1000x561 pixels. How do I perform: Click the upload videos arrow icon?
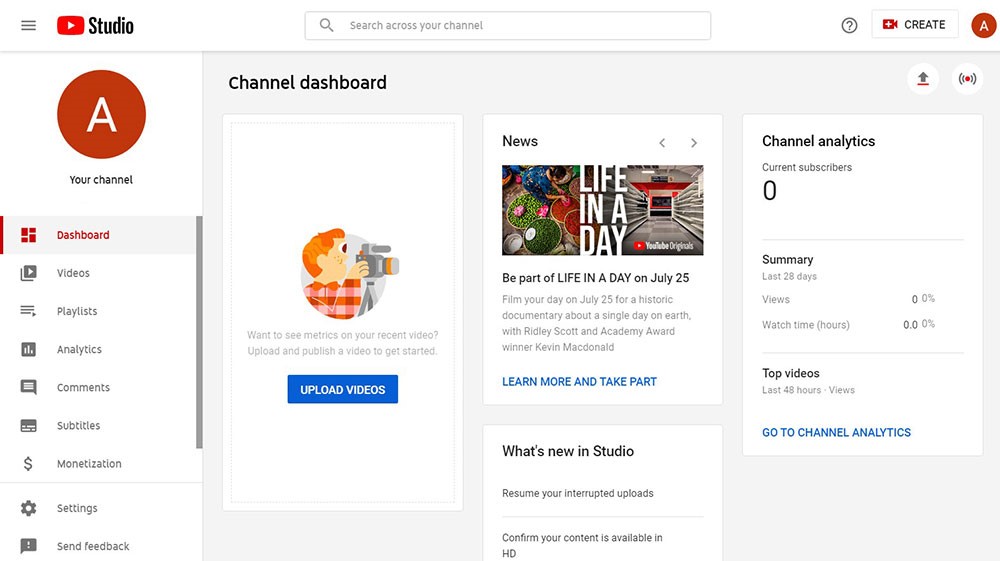(x=923, y=78)
